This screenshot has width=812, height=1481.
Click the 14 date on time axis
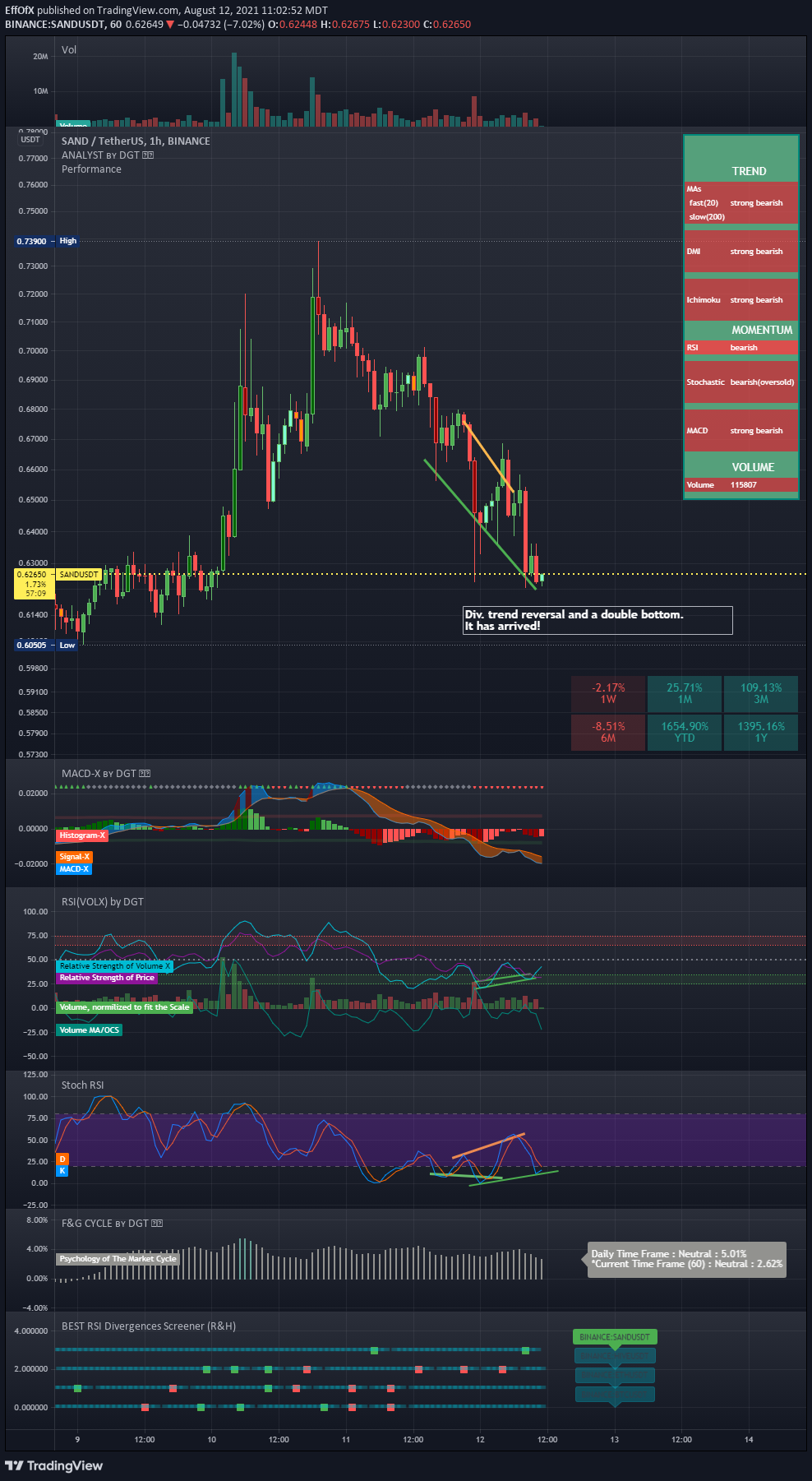click(749, 1439)
